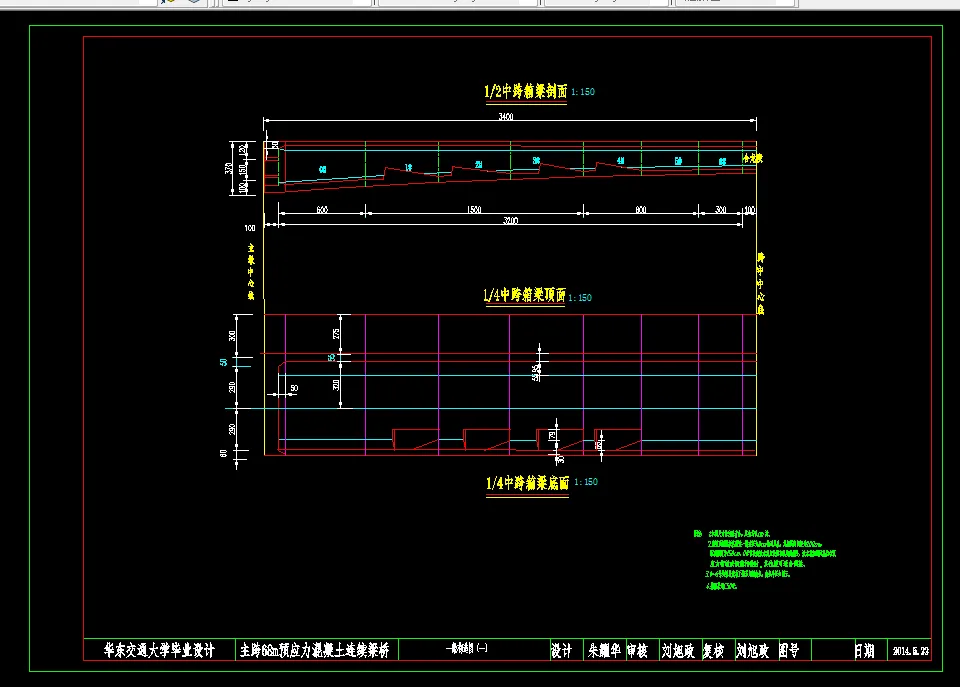The width and height of the screenshot is (960, 687).
Task: Pick the cyan 50 dimension left of plan
Action: (223, 362)
